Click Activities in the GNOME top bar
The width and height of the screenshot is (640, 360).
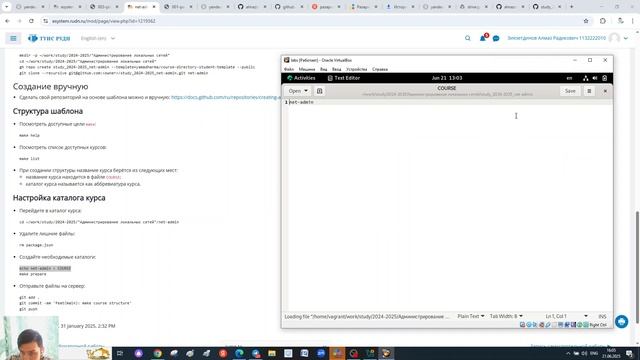[x=301, y=78]
